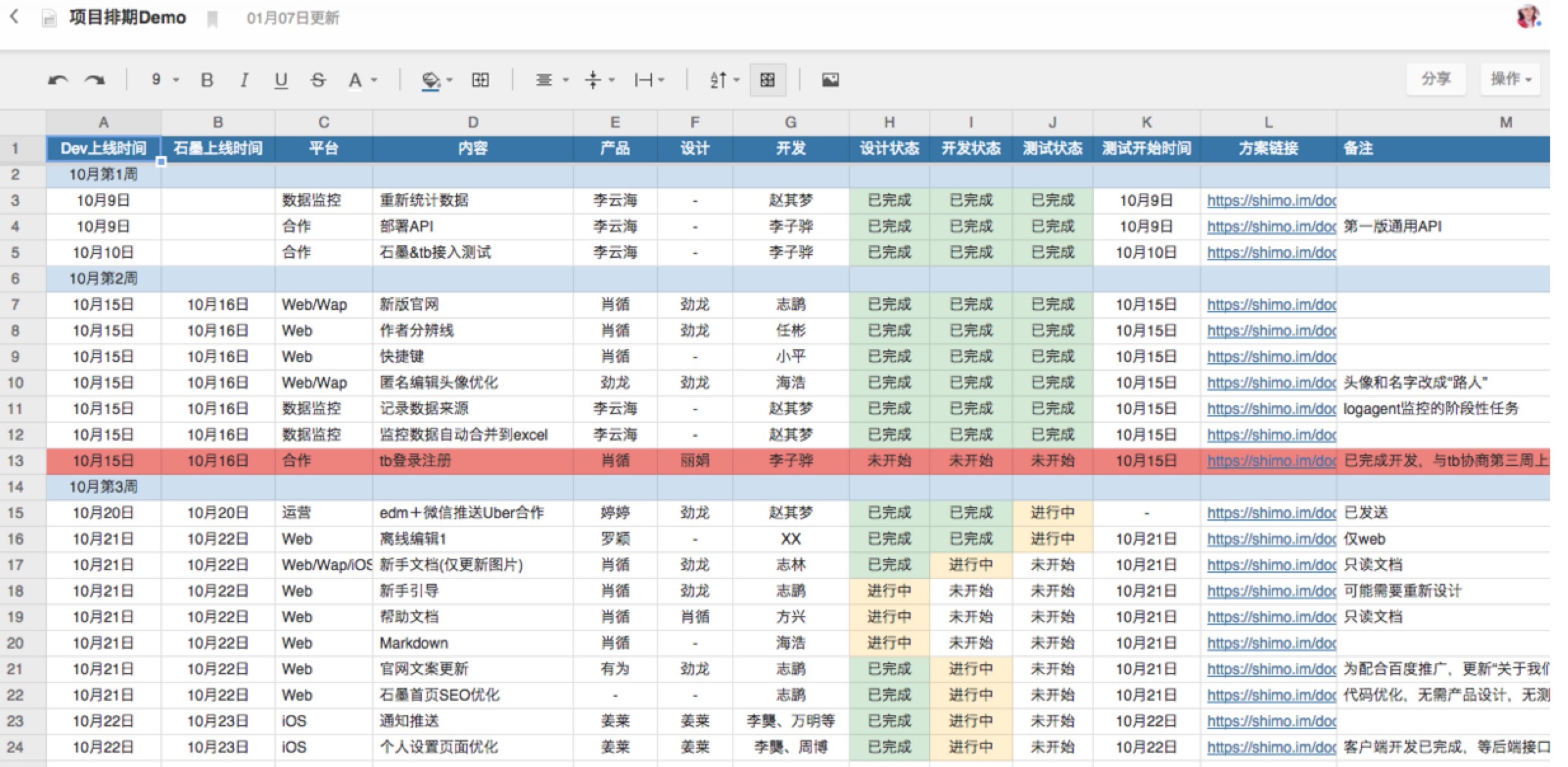Toggle bold formatting
Screen dimensions: 1568x767
click(x=206, y=80)
